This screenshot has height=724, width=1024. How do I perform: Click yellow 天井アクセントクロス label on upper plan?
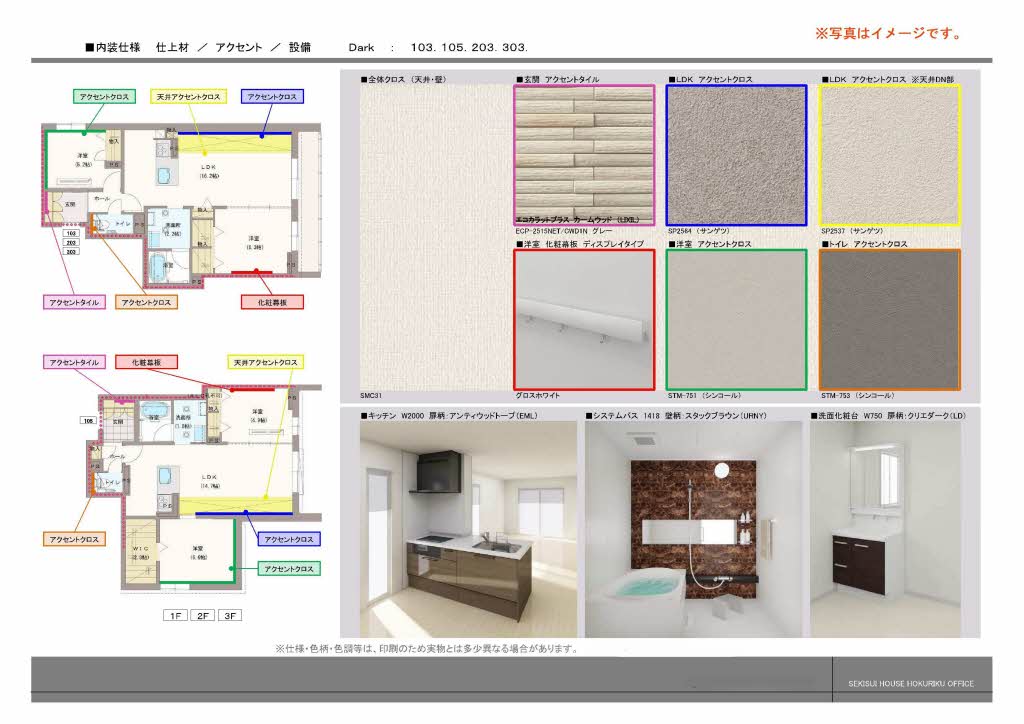(188, 97)
